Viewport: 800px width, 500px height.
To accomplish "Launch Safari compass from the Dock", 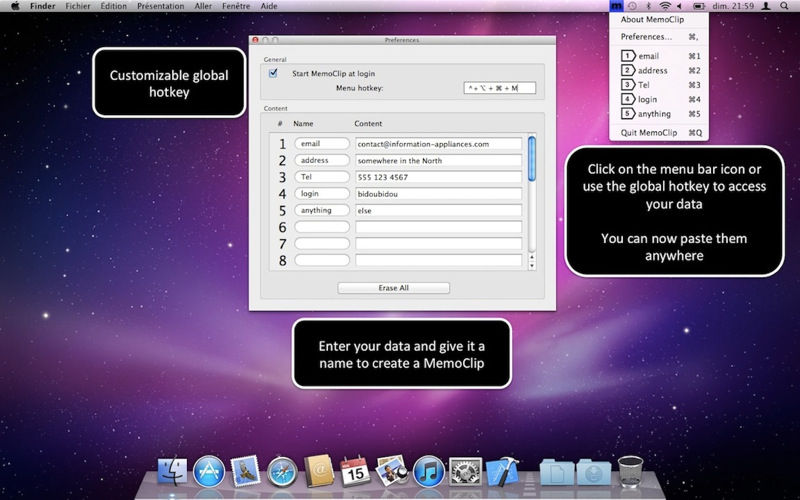I will 282,471.
